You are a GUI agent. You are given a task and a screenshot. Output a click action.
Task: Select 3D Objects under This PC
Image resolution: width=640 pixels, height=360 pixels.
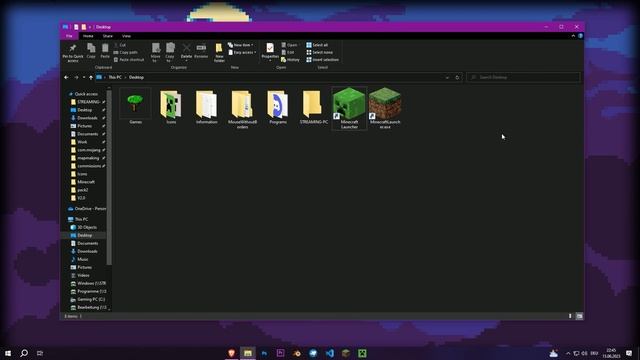coord(84,227)
